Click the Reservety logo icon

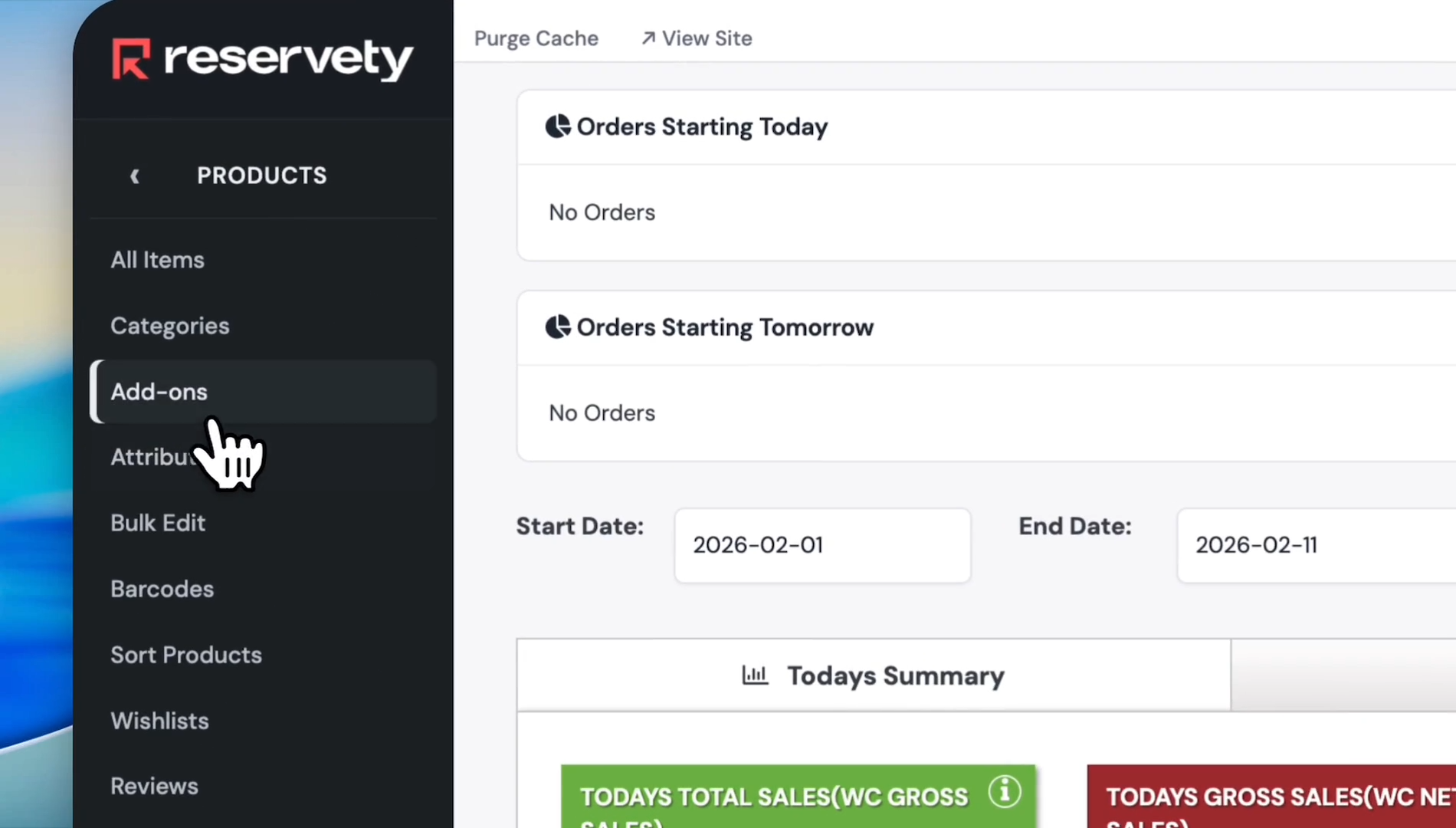(x=131, y=59)
